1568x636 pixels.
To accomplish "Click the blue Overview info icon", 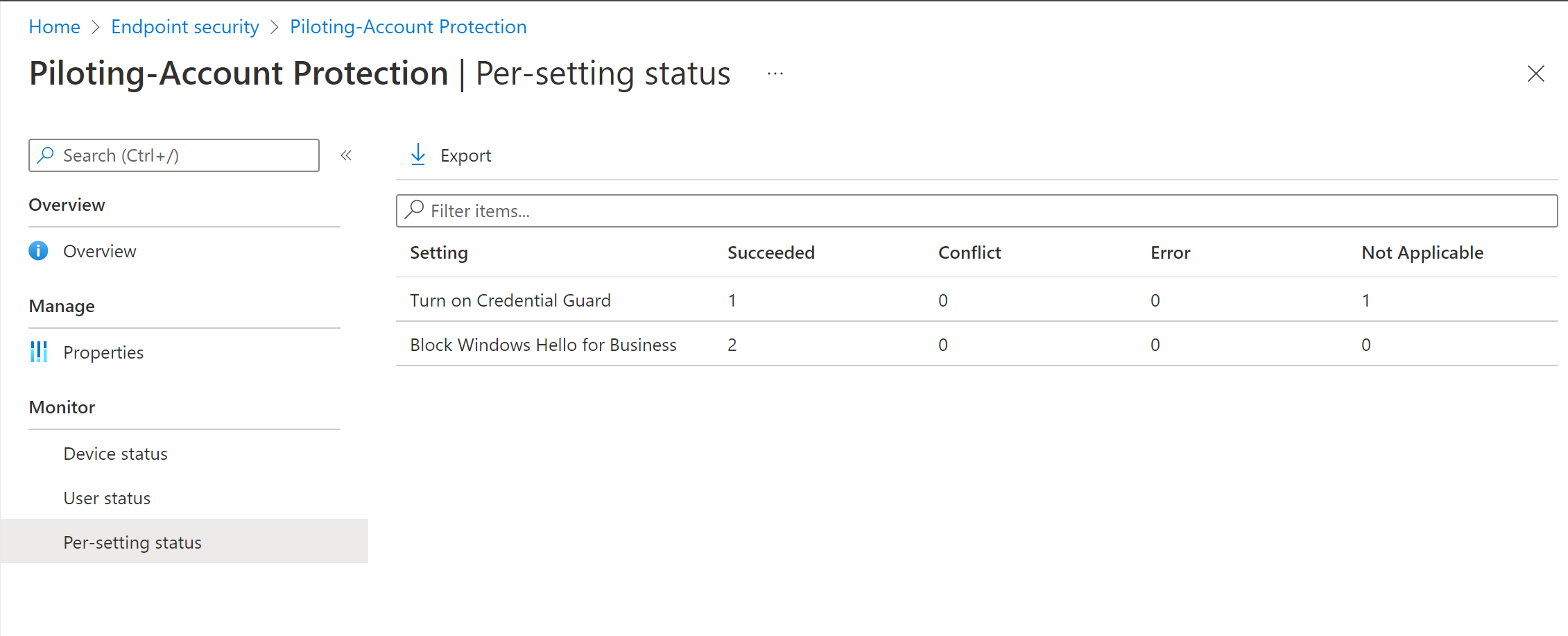I will pos(39,251).
